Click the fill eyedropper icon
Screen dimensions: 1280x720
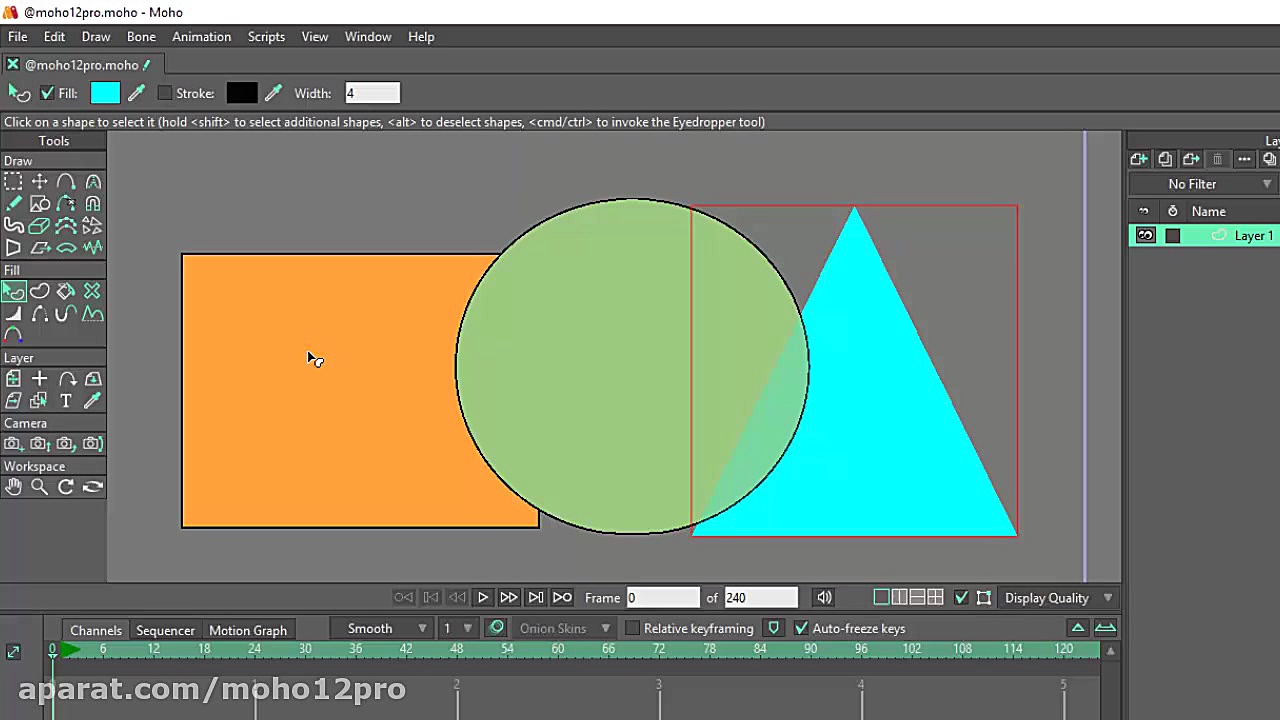point(137,93)
